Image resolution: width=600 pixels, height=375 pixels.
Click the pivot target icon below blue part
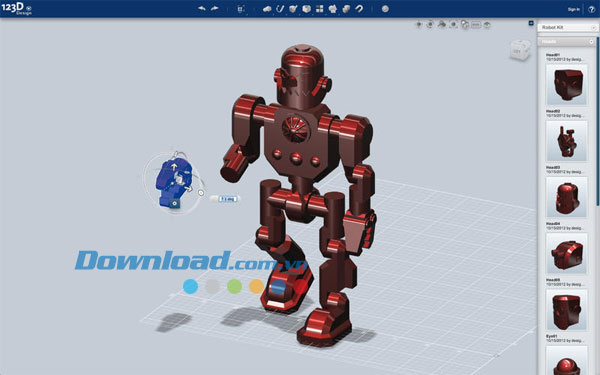pyautogui.click(x=174, y=203)
